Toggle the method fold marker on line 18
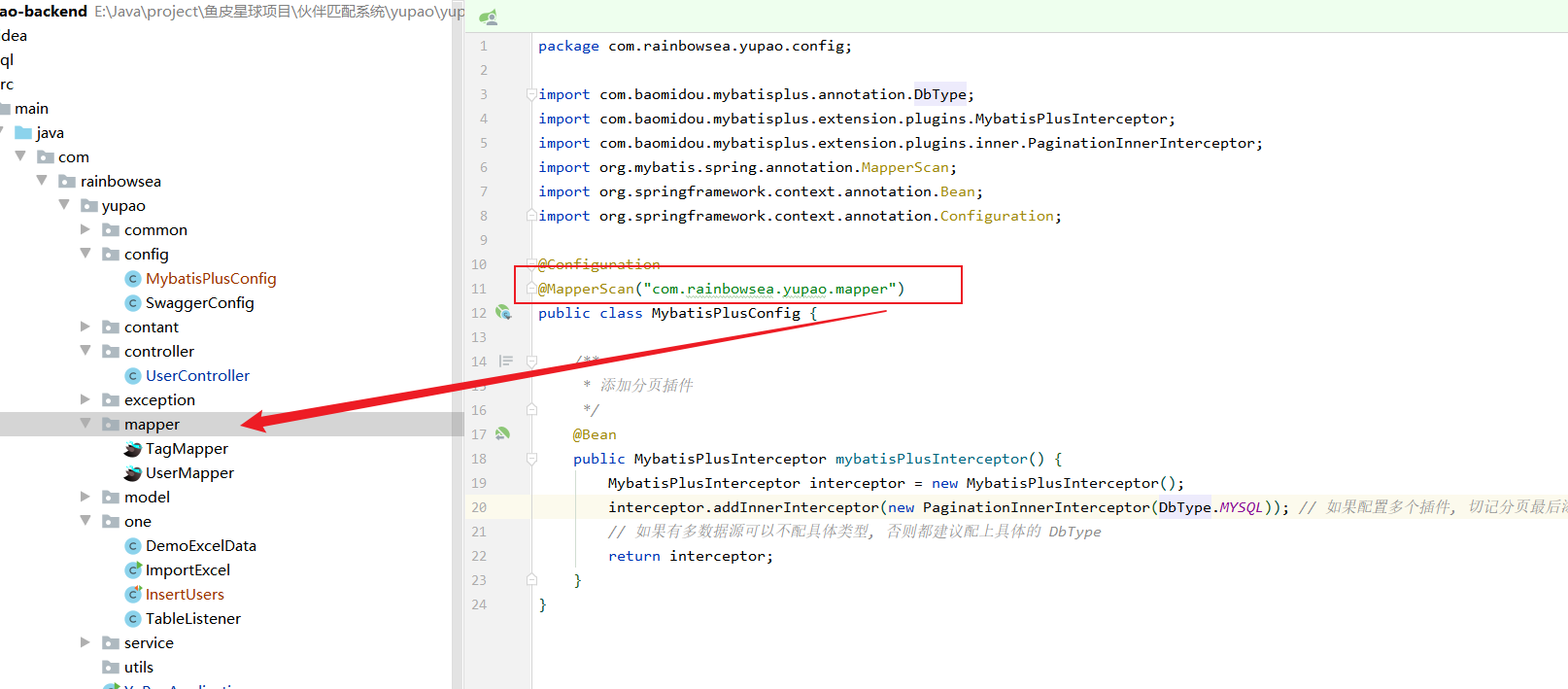 coord(531,459)
